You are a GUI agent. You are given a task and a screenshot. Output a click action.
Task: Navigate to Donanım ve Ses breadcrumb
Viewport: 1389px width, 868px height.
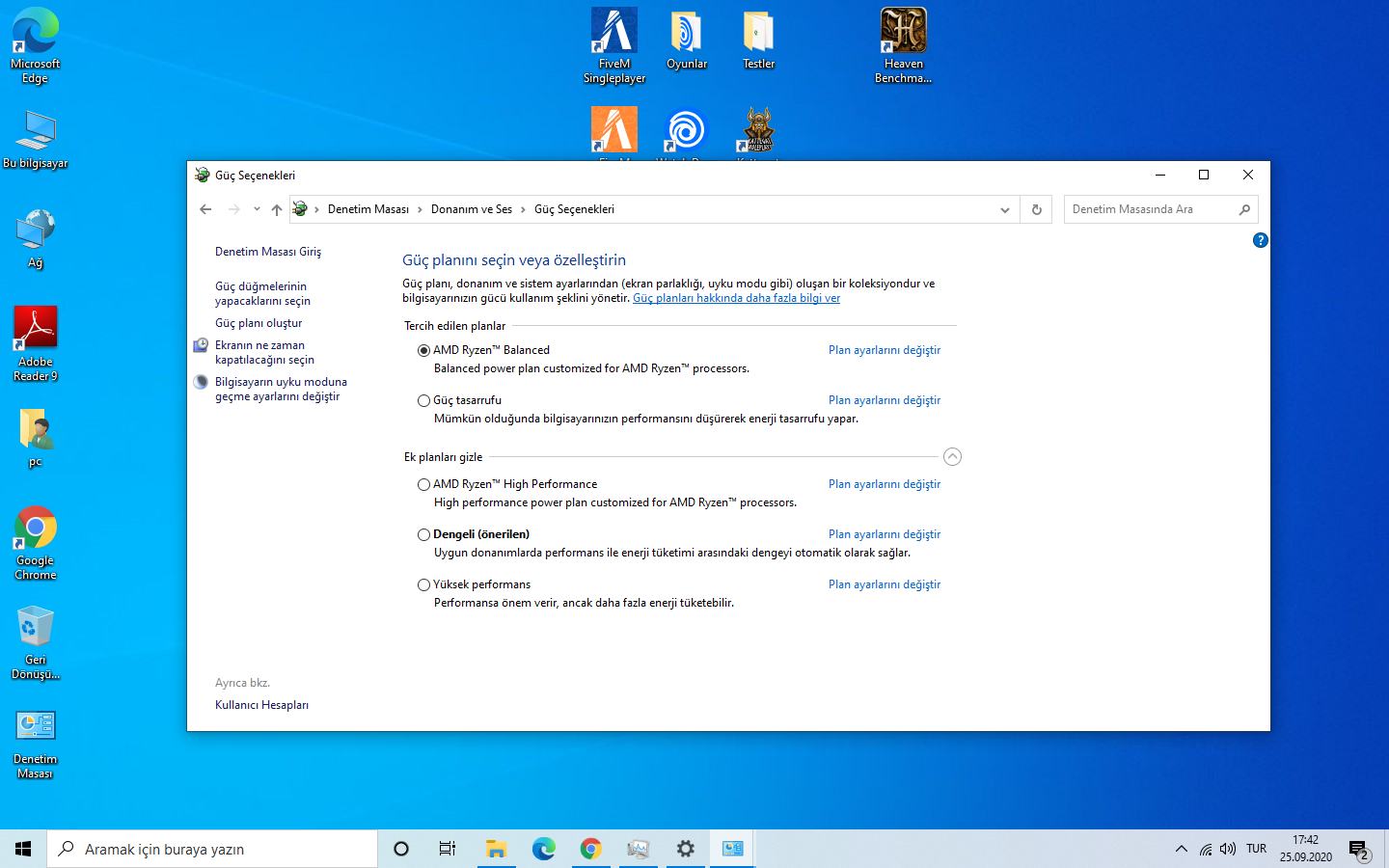pos(472,209)
